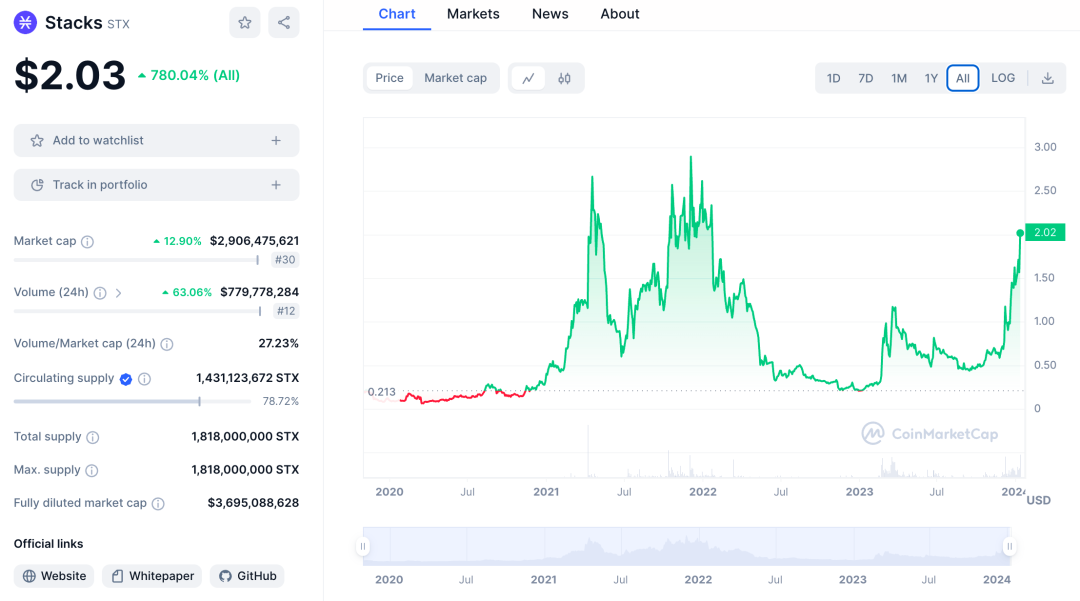Click the 780.04% (All) change text
Image resolution: width=1080 pixels, height=601 pixels.
(x=195, y=76)
